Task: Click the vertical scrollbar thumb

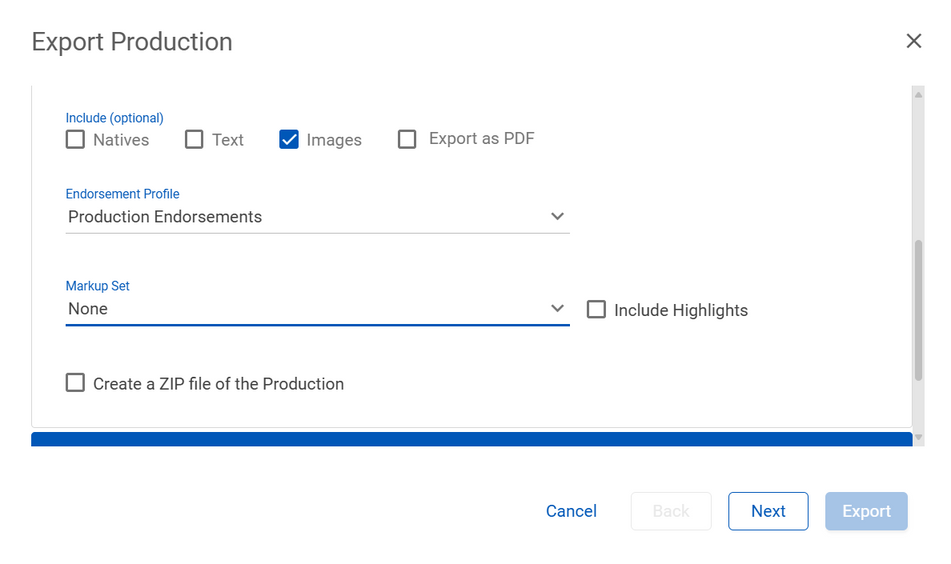Action: (918, 310)
